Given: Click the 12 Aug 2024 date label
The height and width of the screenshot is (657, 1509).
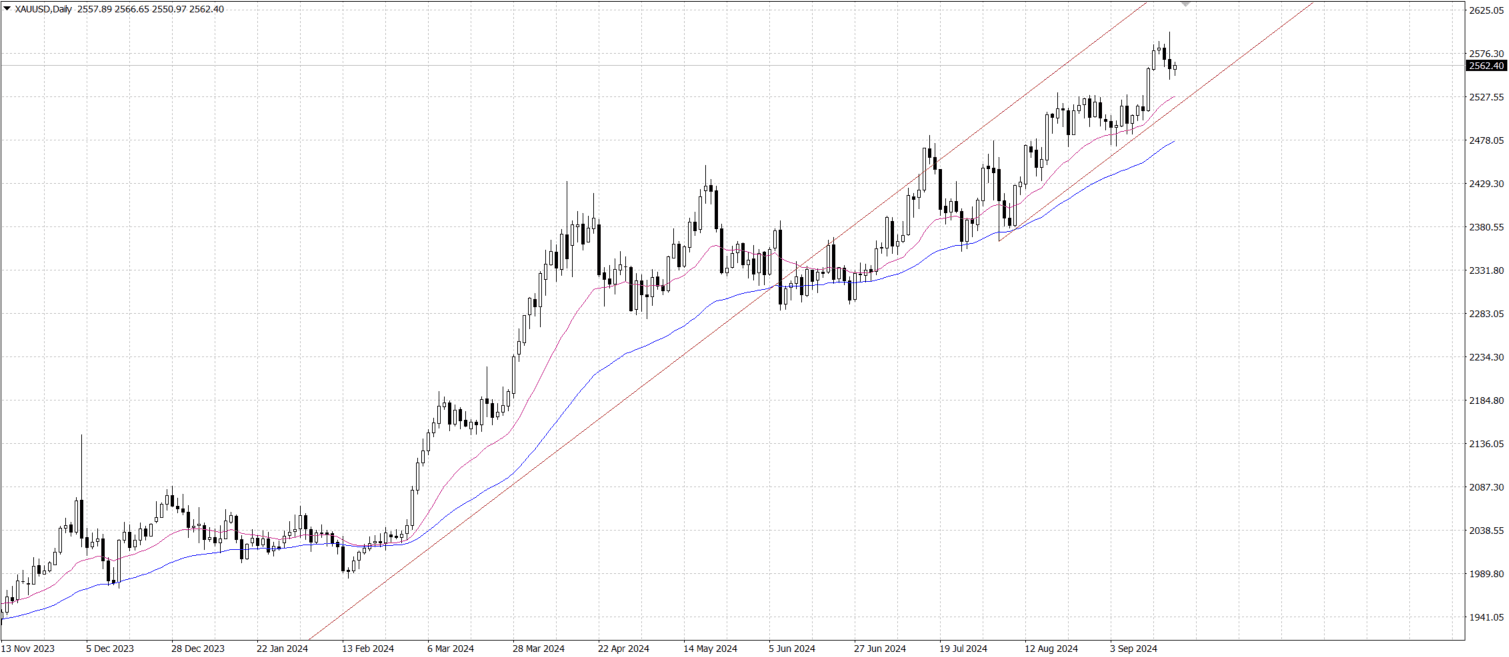Looking at the screenshot, I should [x=1052, y=649].
